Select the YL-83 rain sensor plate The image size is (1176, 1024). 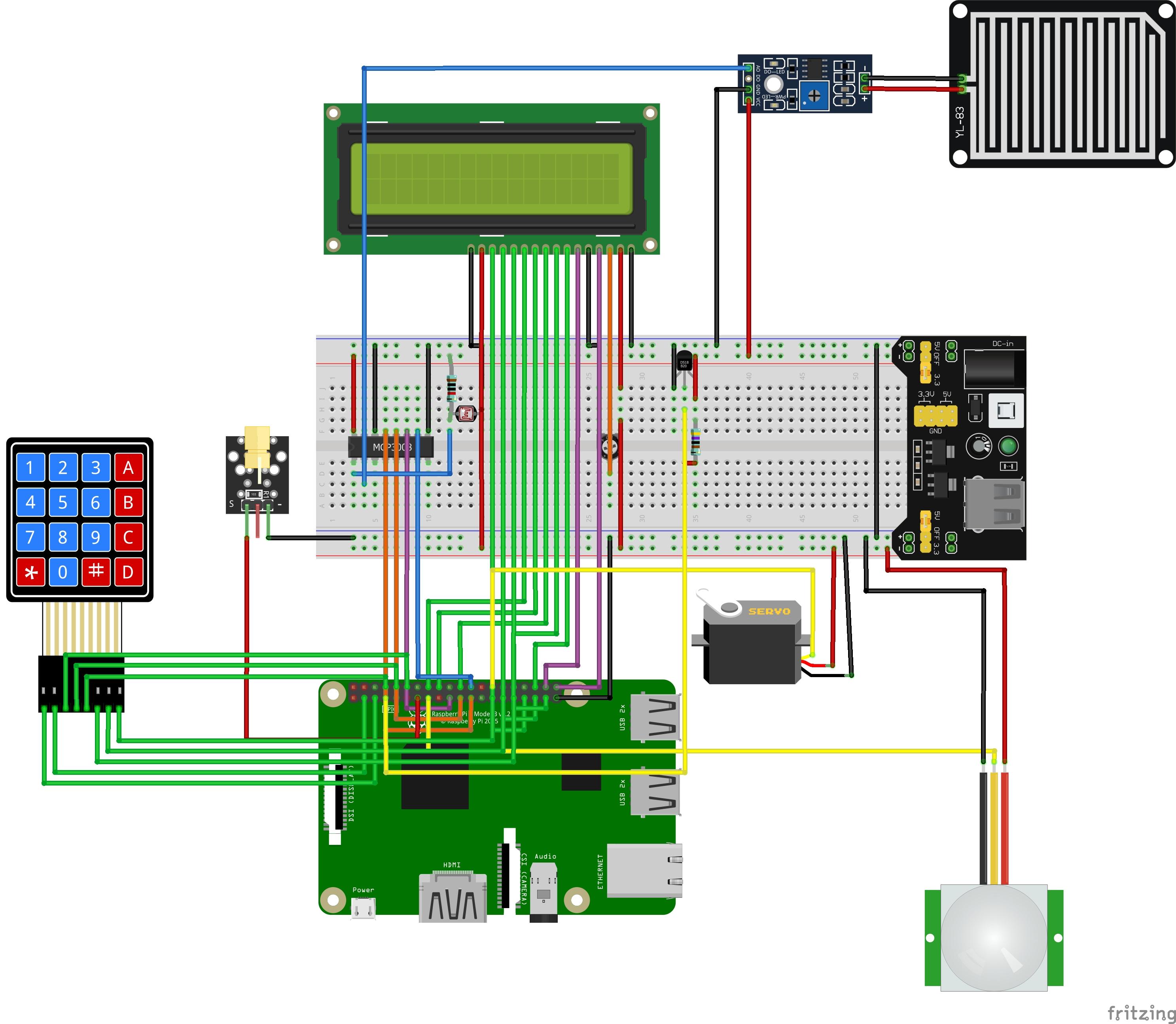click(1062, 85)
